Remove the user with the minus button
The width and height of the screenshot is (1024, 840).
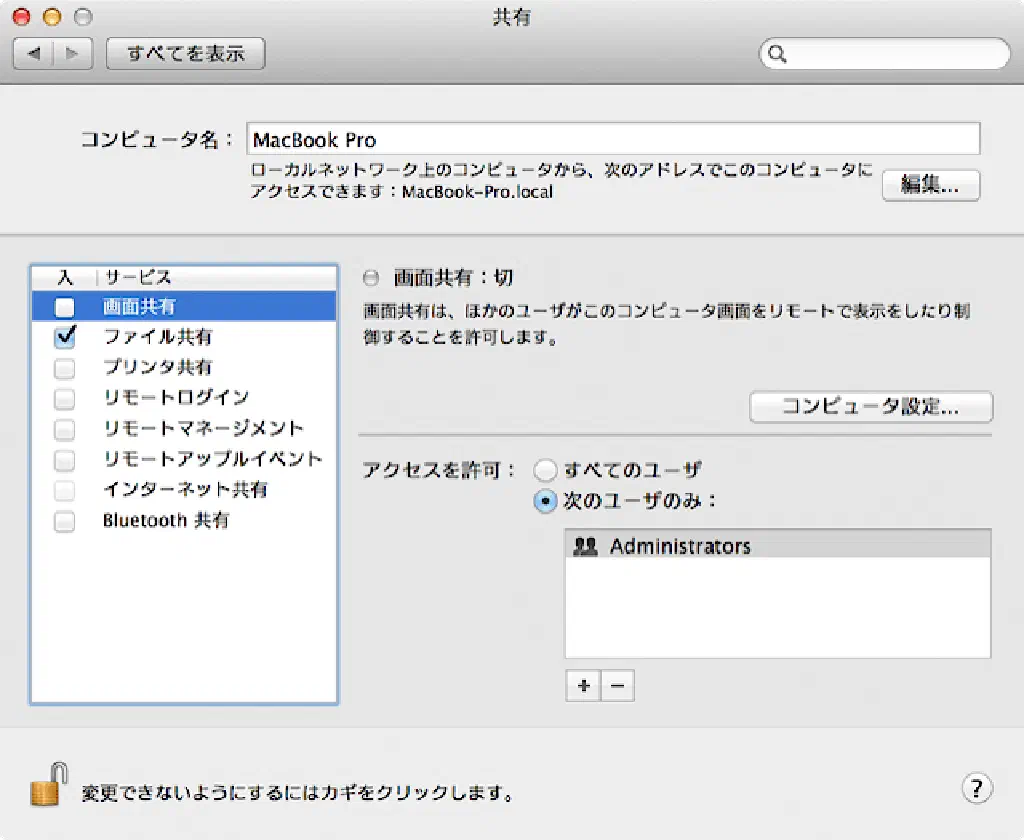[617, 686]
